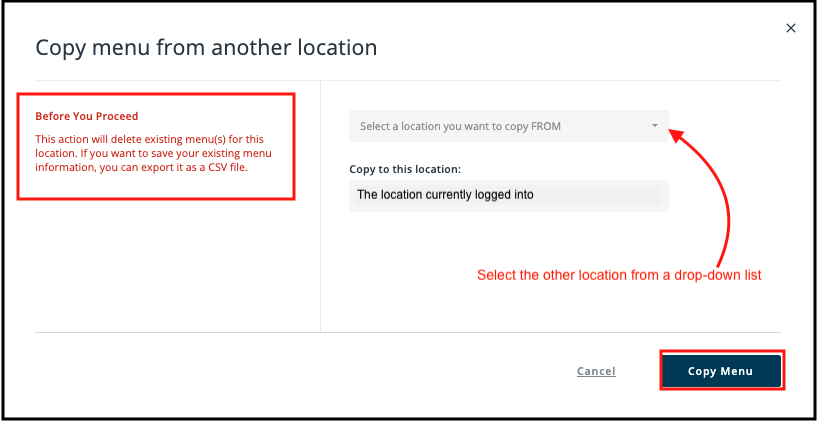The width and height of the screenshot is (817, 421).
Task: Click the Cancel link
Action: (596, 371)
